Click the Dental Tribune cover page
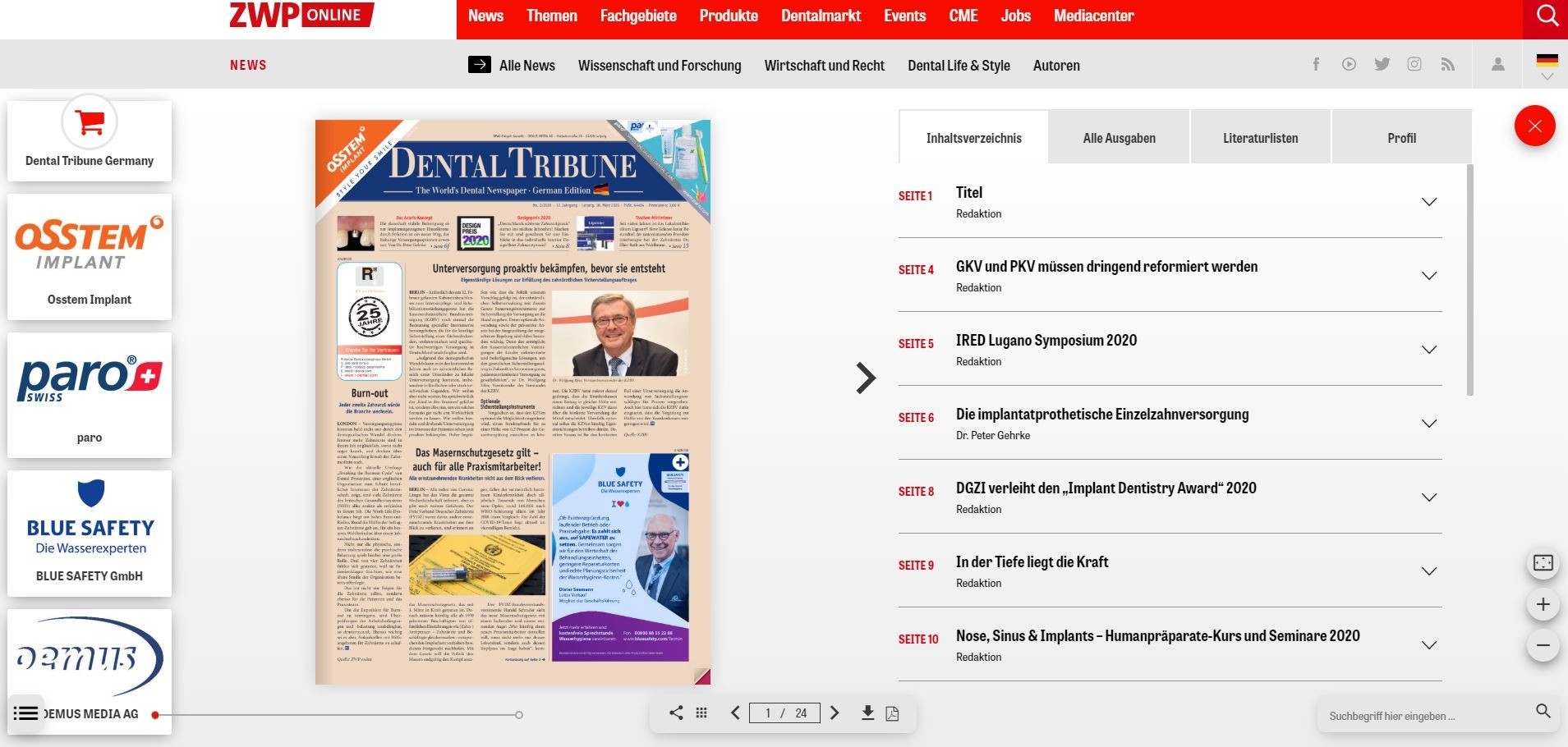 tap(513, 402)
